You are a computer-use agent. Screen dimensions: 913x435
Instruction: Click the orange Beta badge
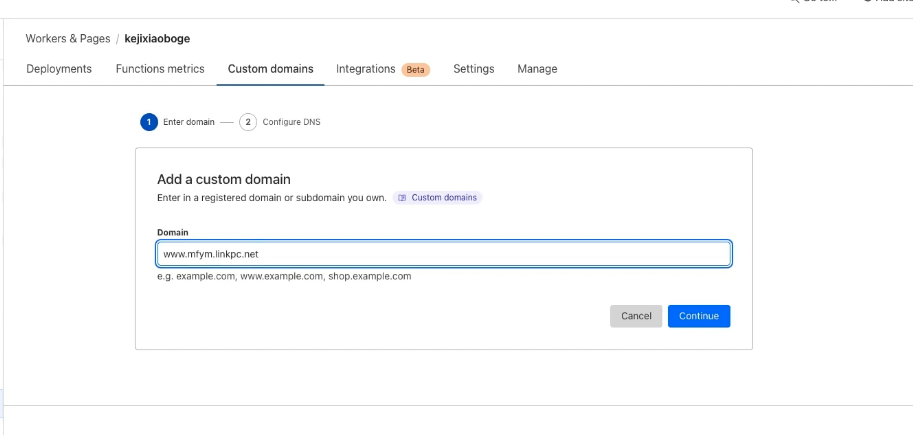pos(415,70)
